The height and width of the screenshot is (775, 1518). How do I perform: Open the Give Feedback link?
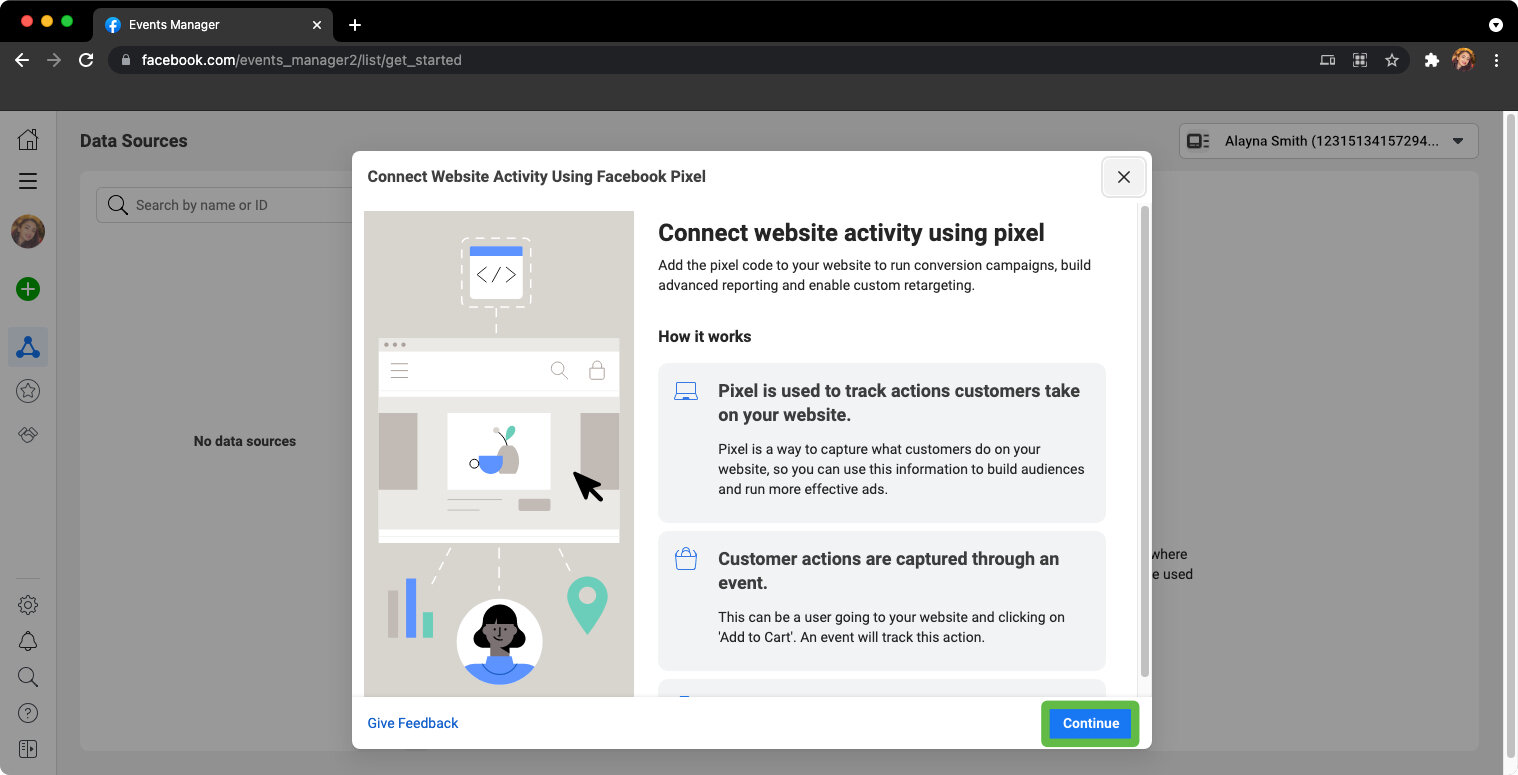coord(413,723)
